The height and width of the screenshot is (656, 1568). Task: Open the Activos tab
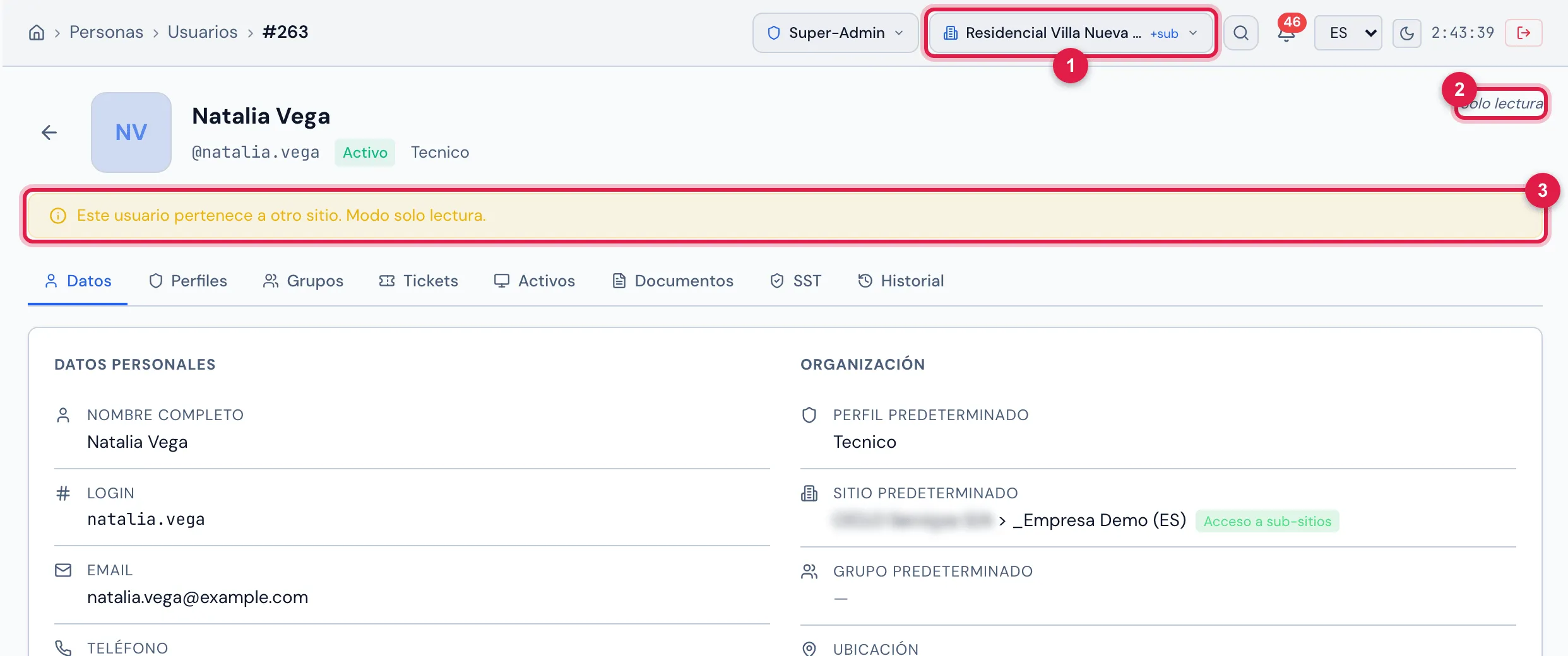click(x=534, y=281)
